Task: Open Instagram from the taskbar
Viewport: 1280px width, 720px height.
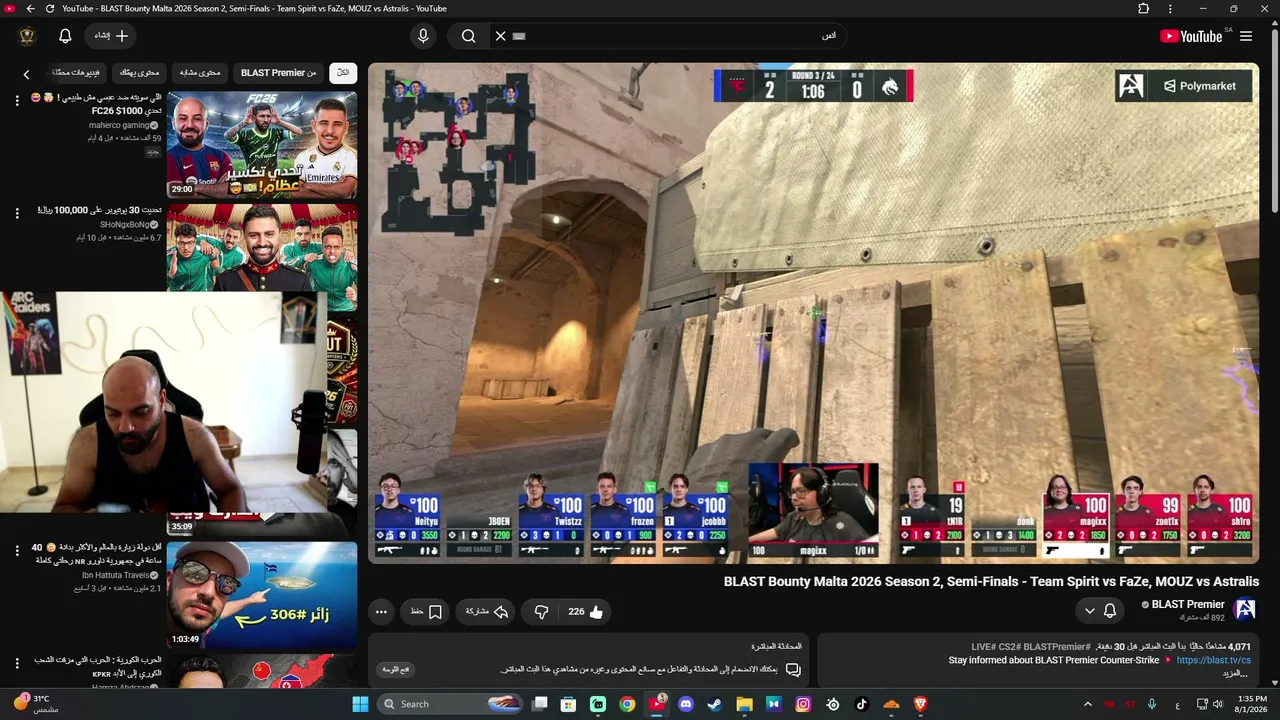Action: point(803,704)
